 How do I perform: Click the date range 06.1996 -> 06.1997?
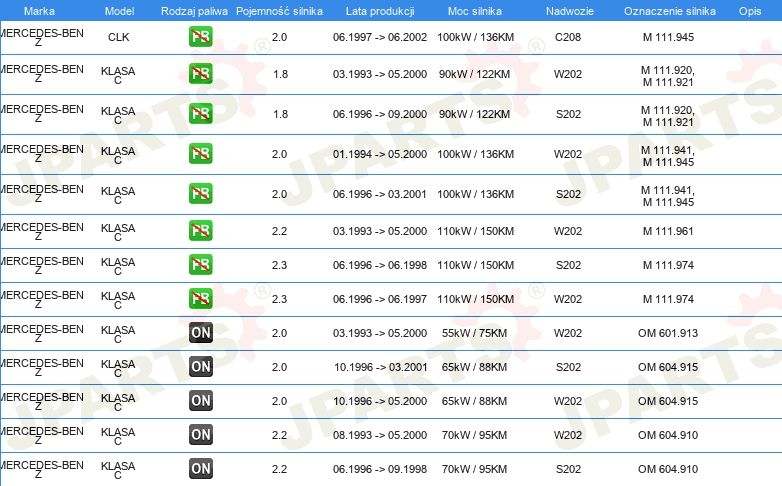[x=380, y=299]
